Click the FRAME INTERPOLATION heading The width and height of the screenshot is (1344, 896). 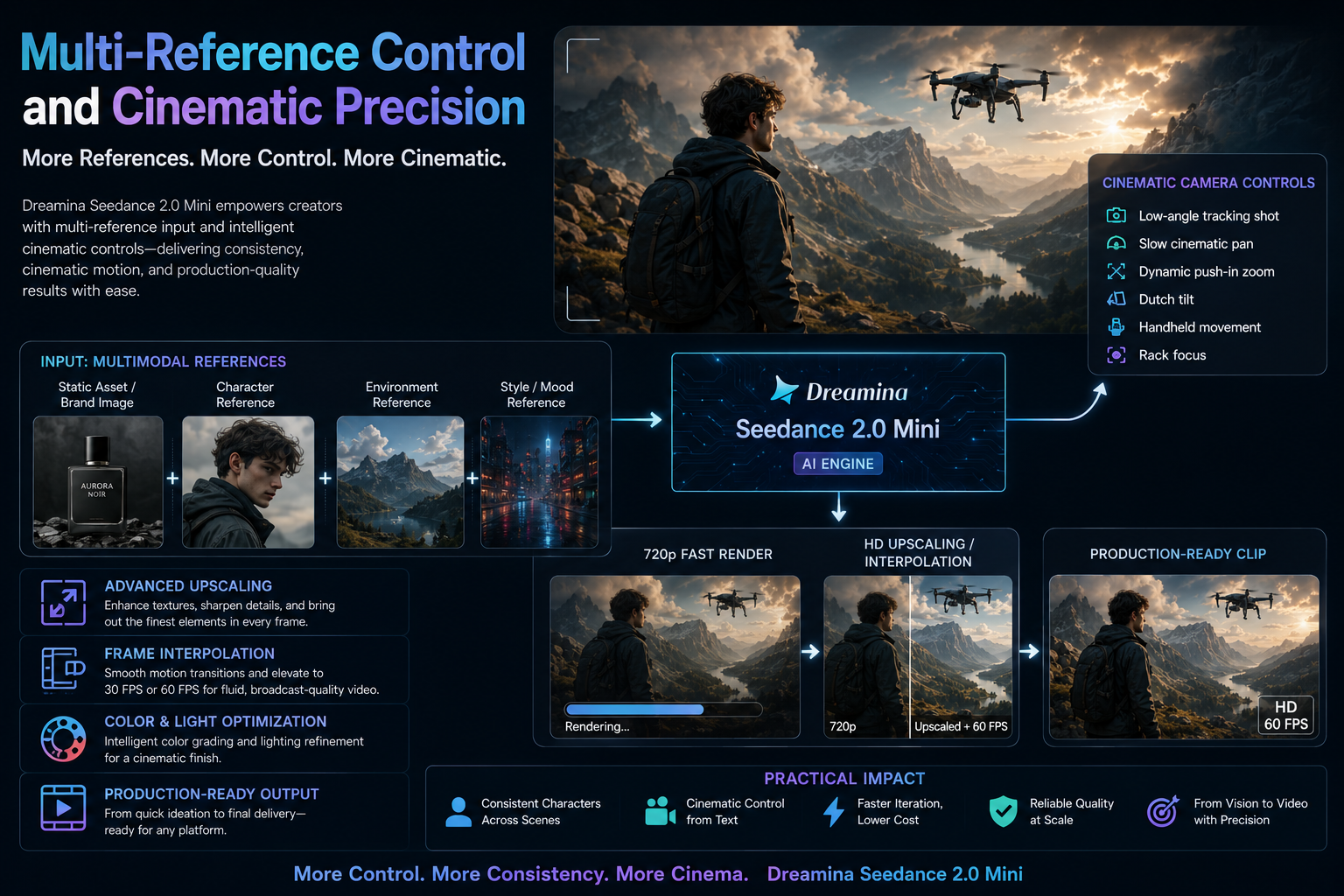189,654
